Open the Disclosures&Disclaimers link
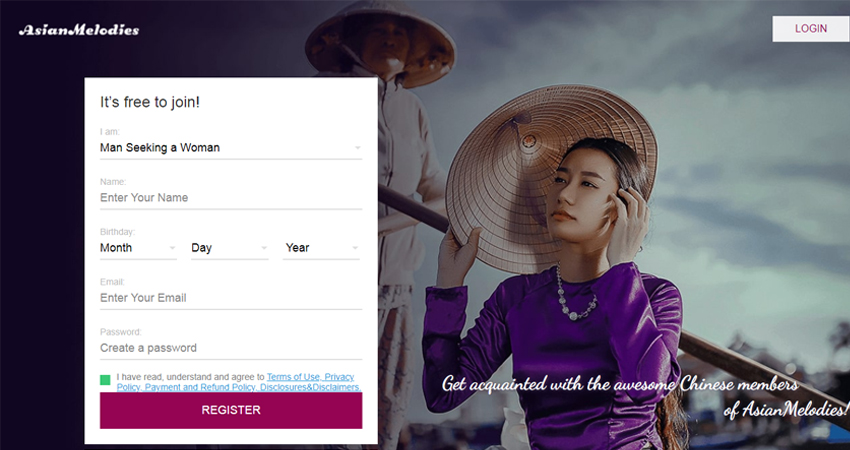The width and height of the screenshot is (850, 450). [310, 387]
